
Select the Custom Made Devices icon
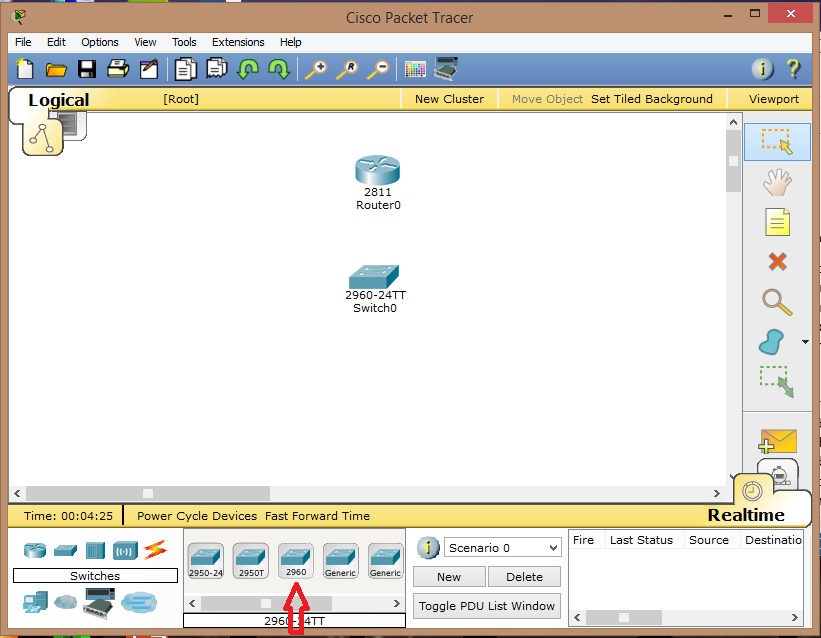click(98, 603)
